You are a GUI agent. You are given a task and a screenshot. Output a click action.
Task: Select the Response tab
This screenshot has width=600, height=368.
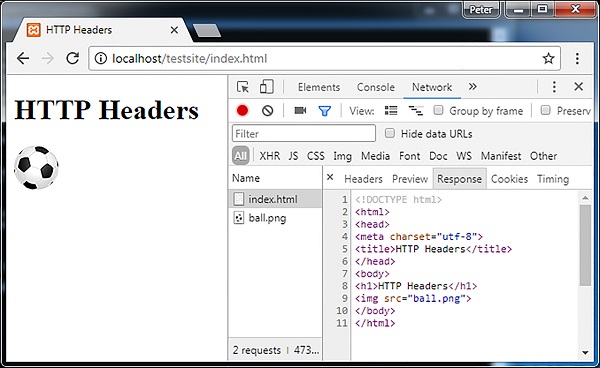pos(460,179)
